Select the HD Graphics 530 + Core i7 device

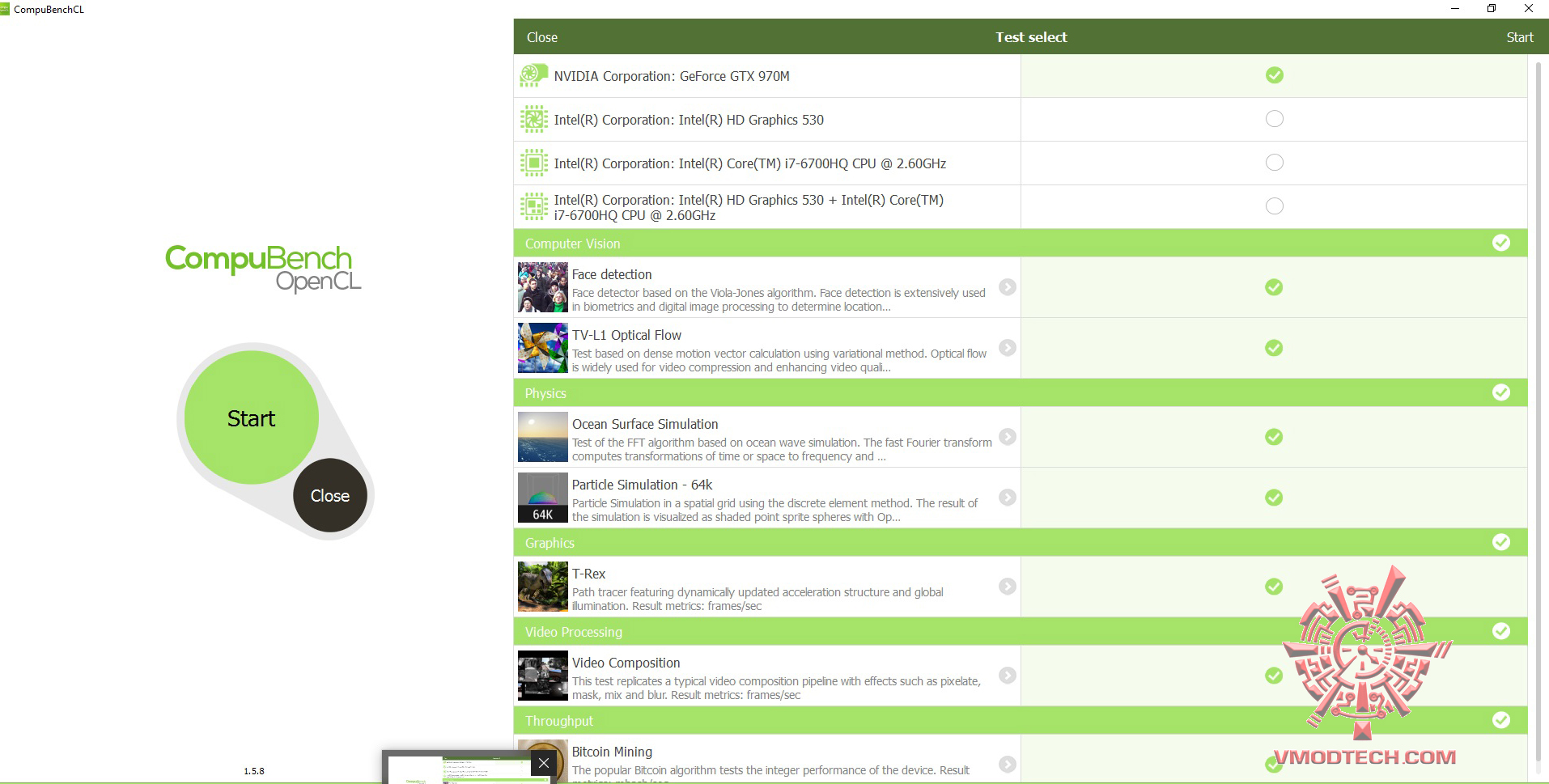[x=1275, y=206]
